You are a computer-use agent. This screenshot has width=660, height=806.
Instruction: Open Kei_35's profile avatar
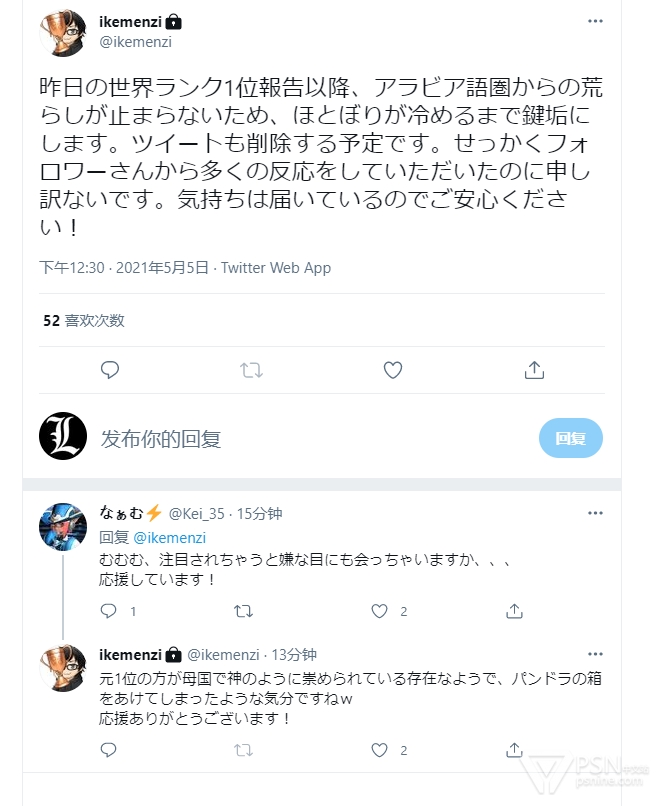pos(62,525)
